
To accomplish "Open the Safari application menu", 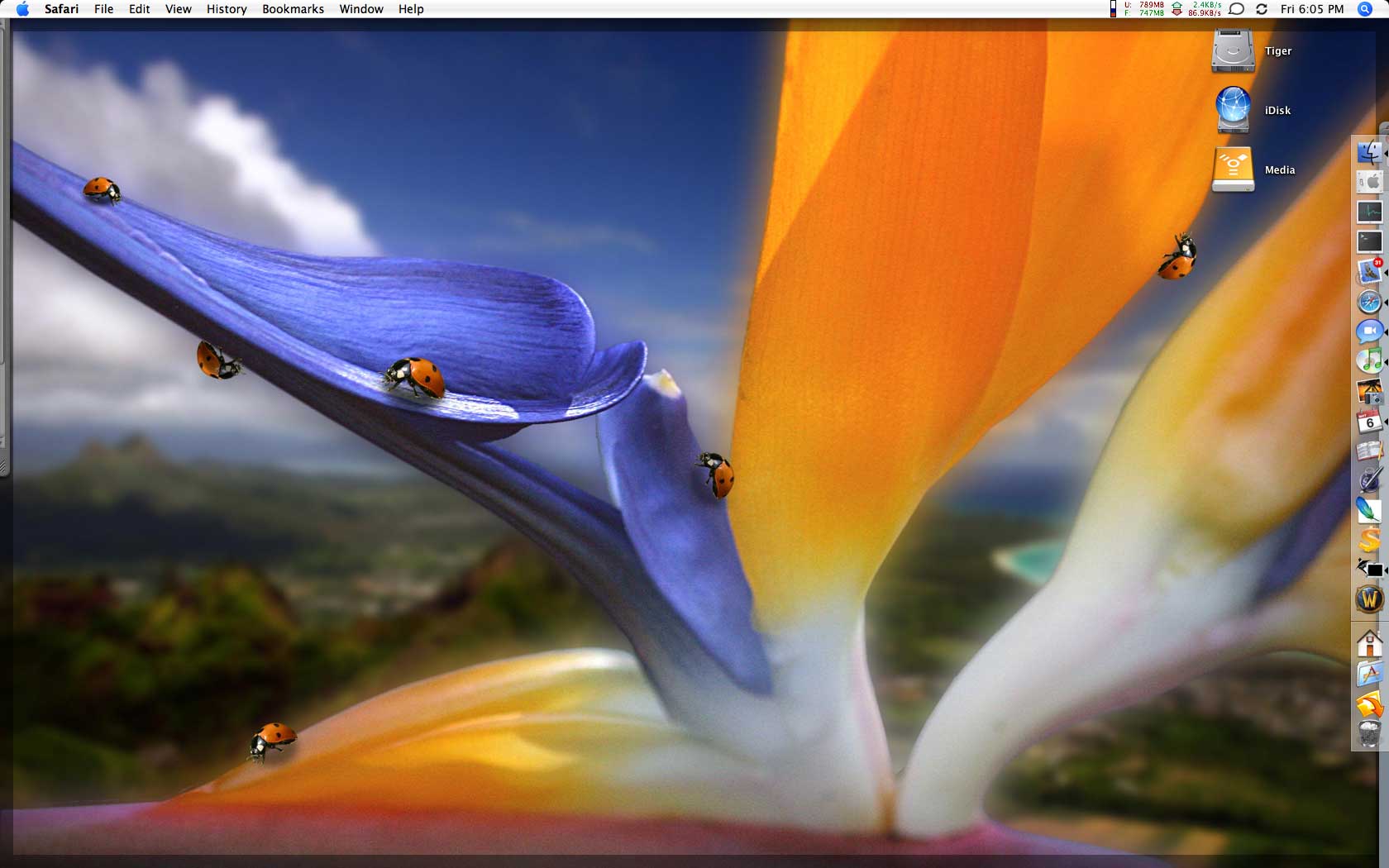I will click(x=61, y=9).
